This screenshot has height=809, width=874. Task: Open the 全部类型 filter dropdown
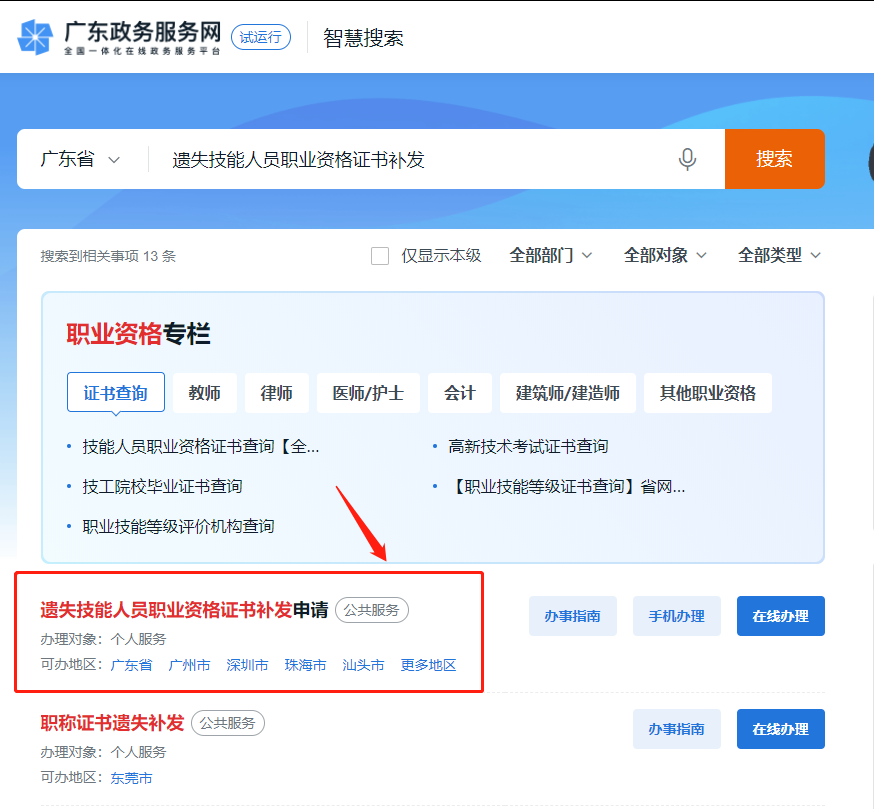[779, 255]
